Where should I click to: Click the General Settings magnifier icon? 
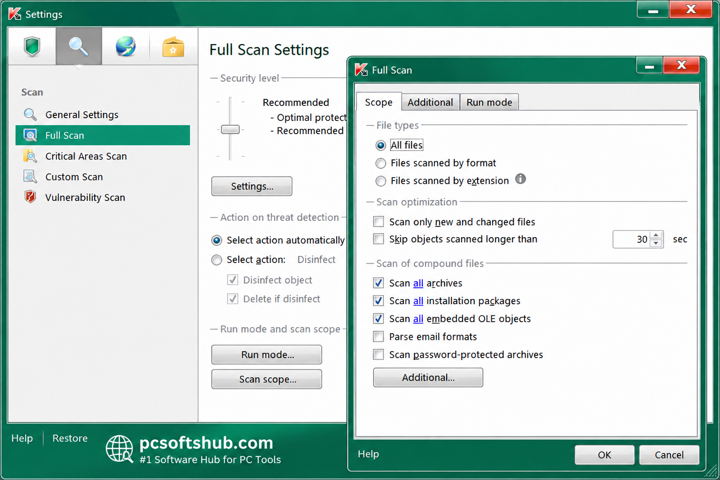(x=30, y=114)
